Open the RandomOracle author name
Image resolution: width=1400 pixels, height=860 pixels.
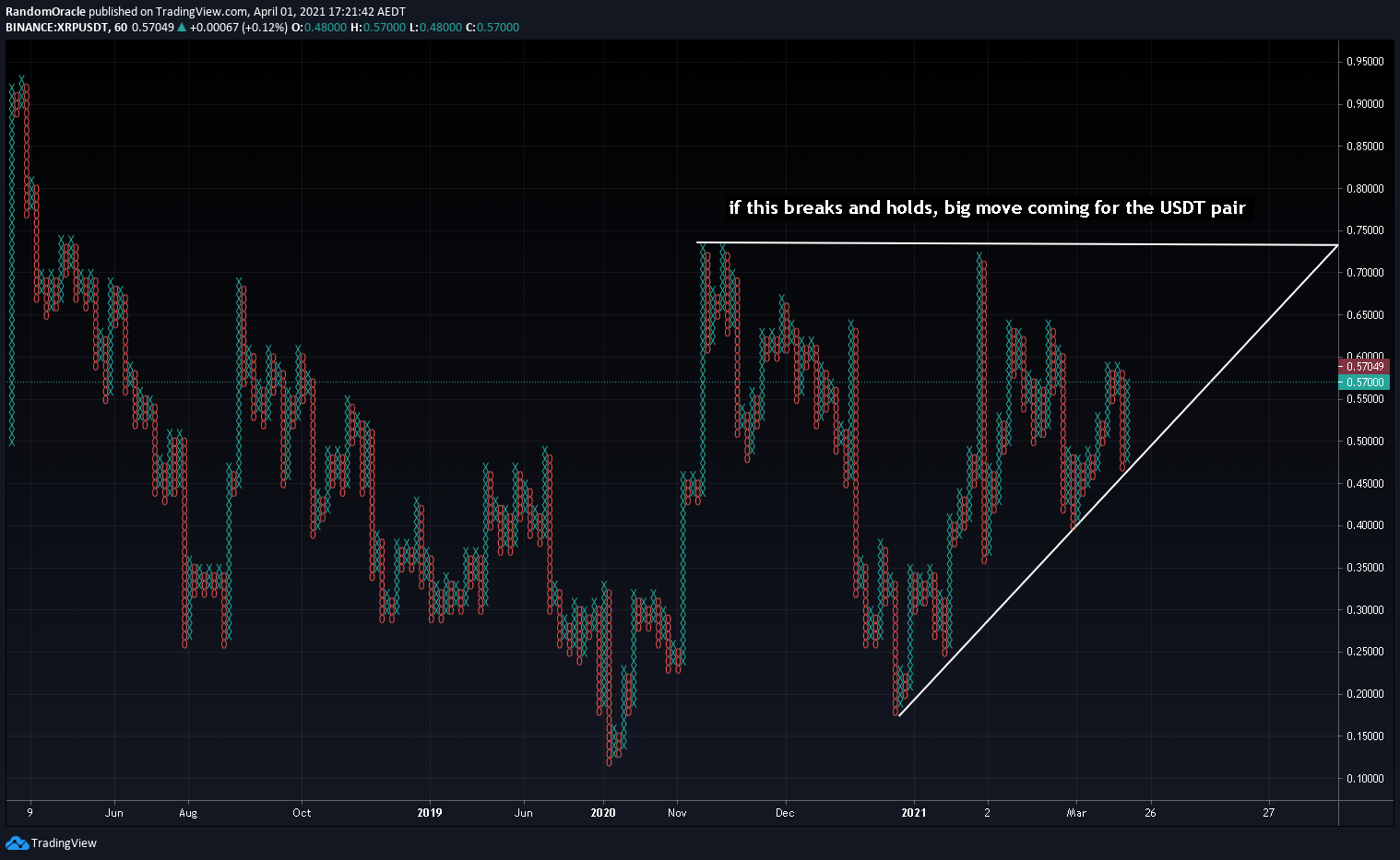45,12
